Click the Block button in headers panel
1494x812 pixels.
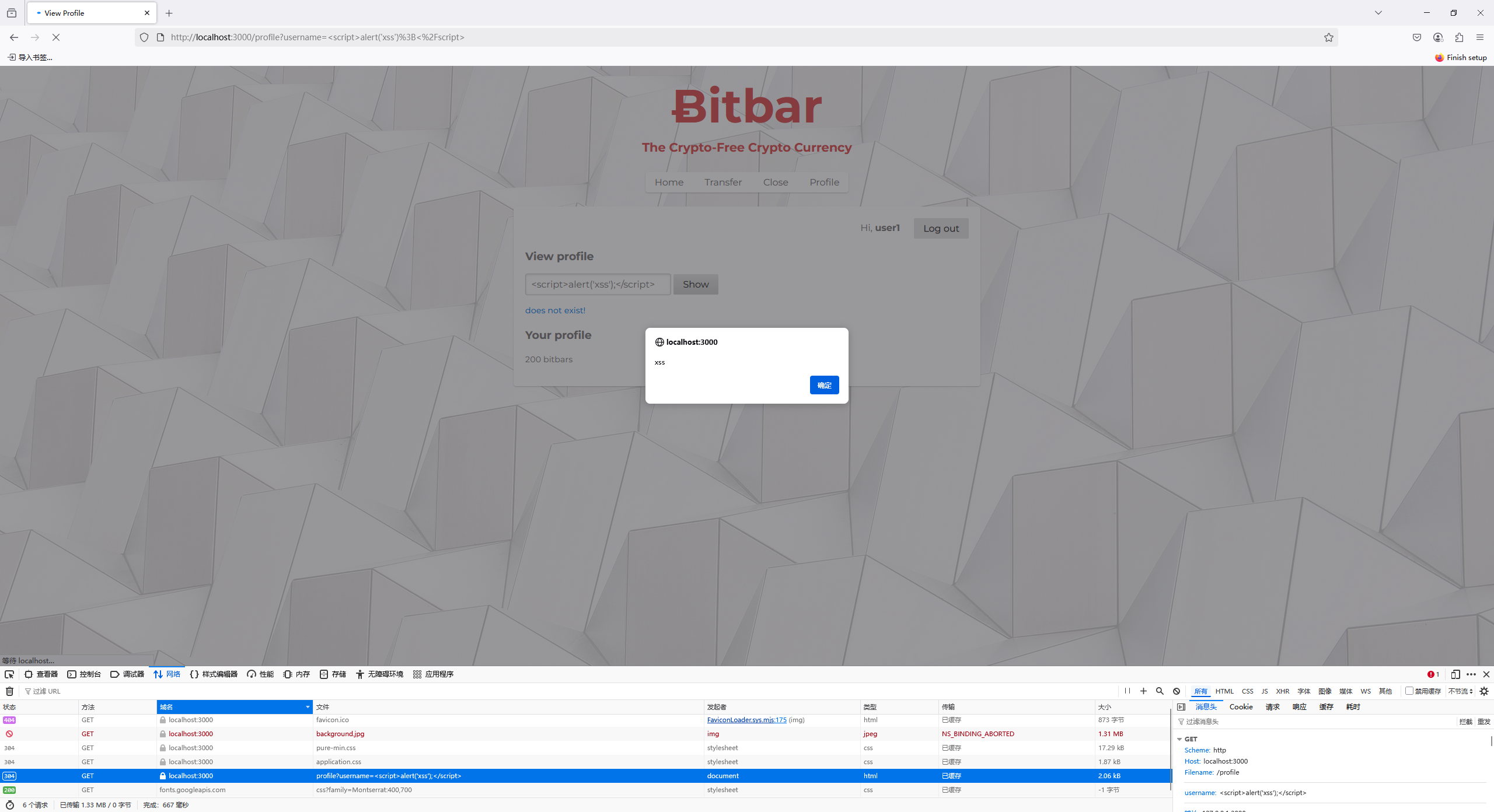click(x=1465, y=722)
